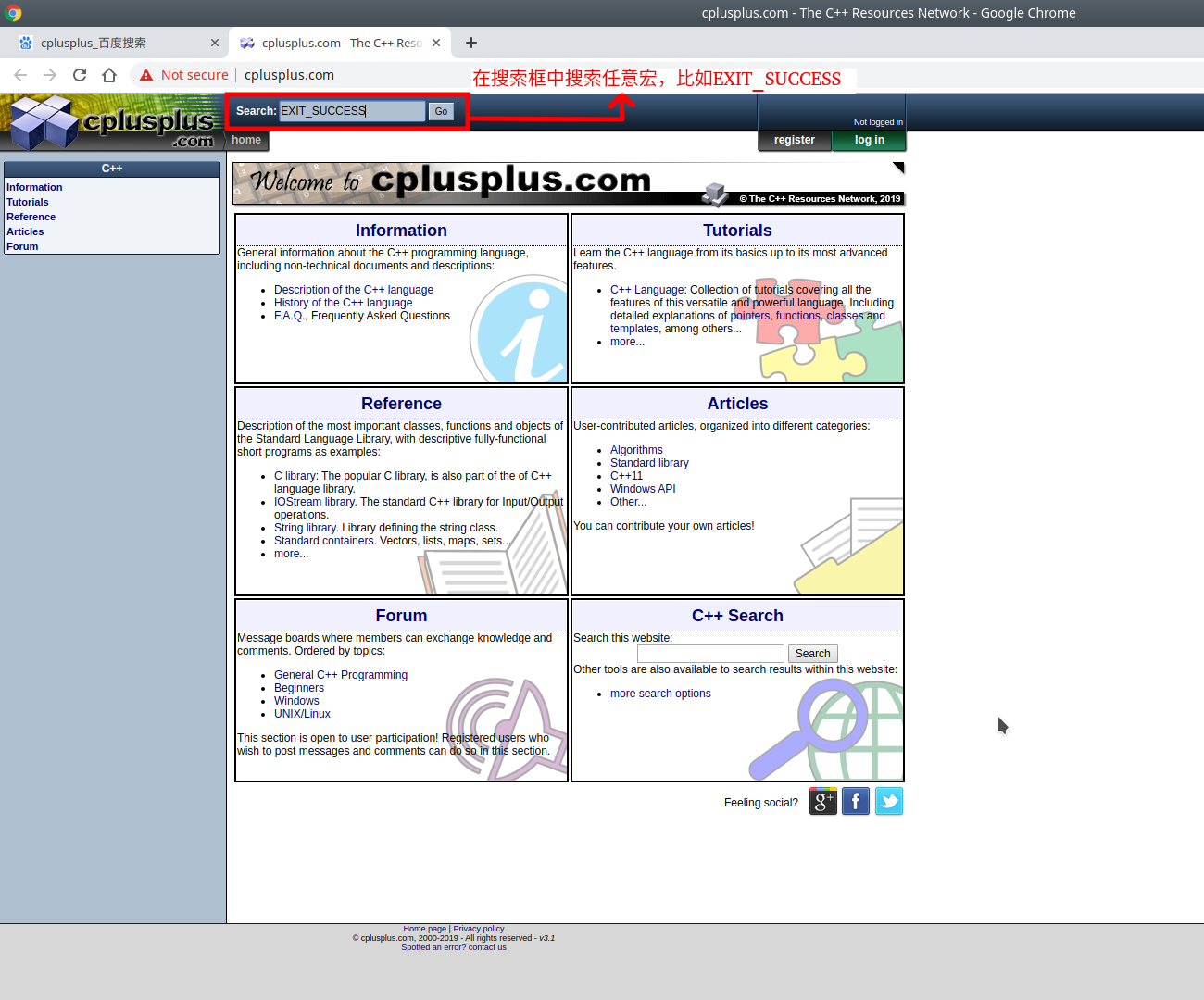Viewport: 1204px width, 1000px height.
Task: Open Forum in the sidebar
Action: coord(22,246)
